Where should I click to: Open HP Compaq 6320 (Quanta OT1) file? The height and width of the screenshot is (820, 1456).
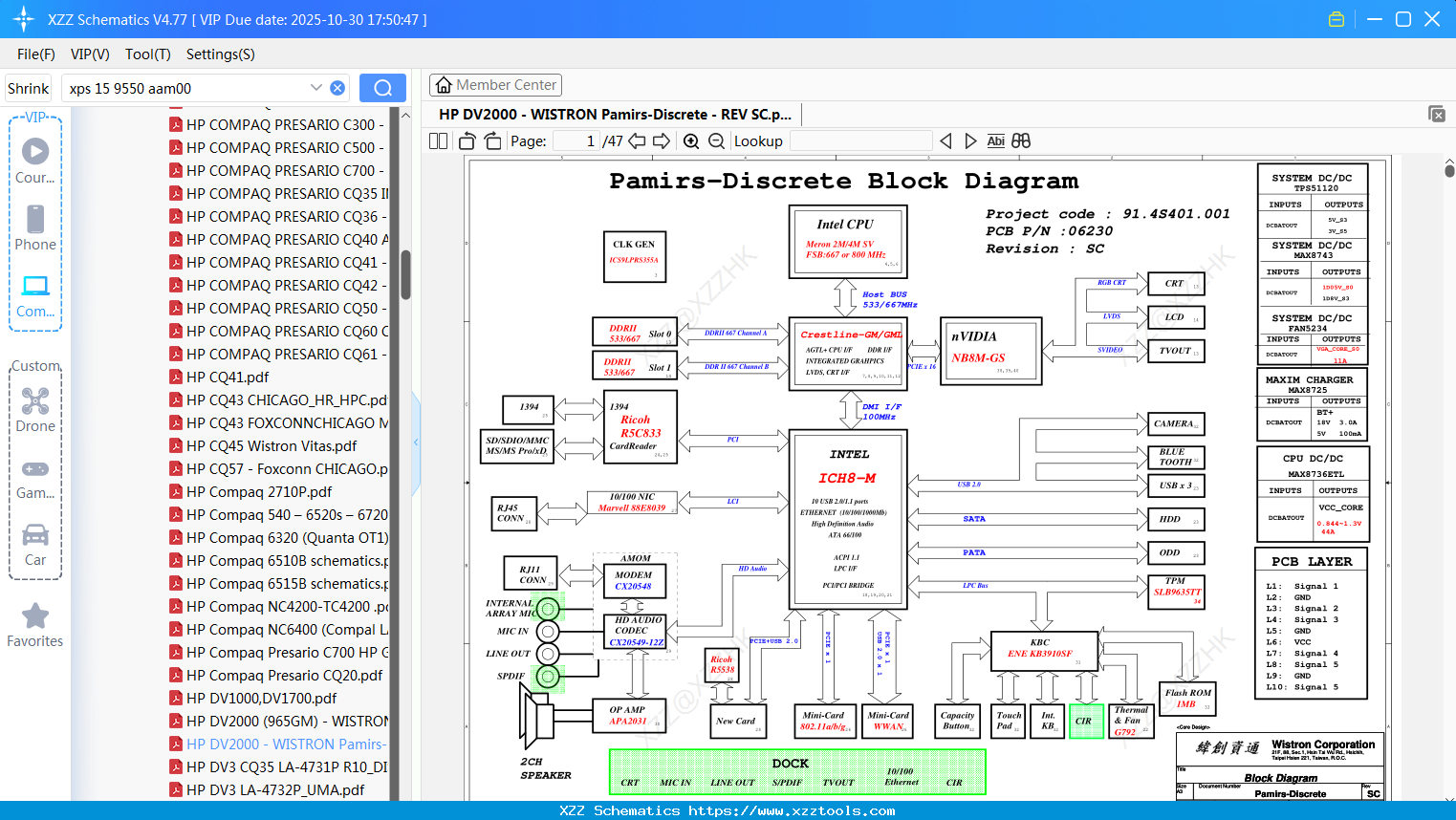277,537
